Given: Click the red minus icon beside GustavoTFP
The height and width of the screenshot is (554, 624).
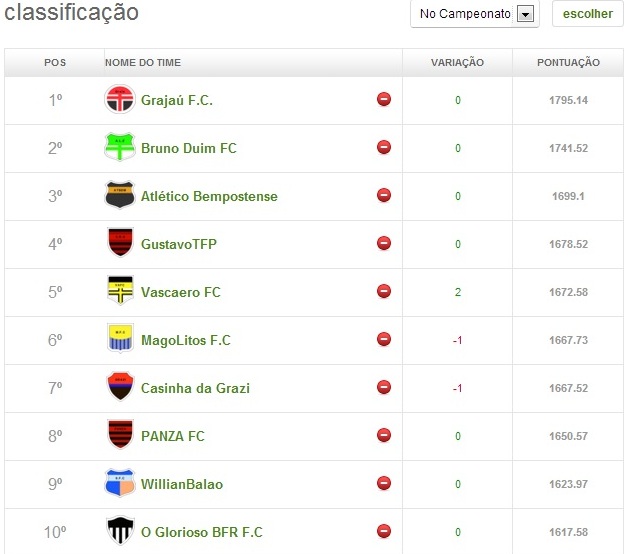Looking at the screenshot, I should pos(384,243).
